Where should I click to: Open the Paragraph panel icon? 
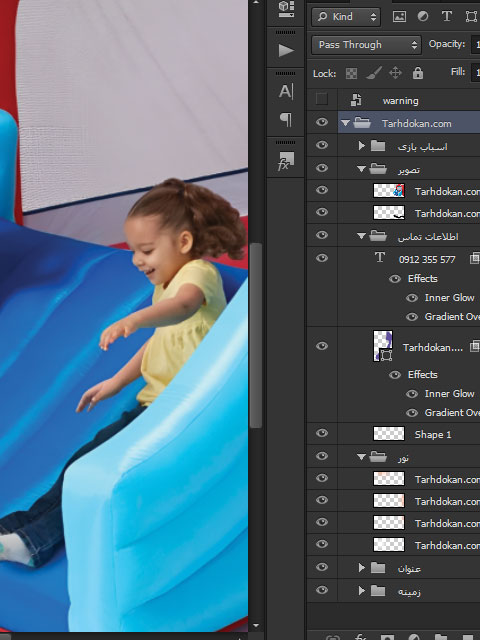[x=286, y=120]
